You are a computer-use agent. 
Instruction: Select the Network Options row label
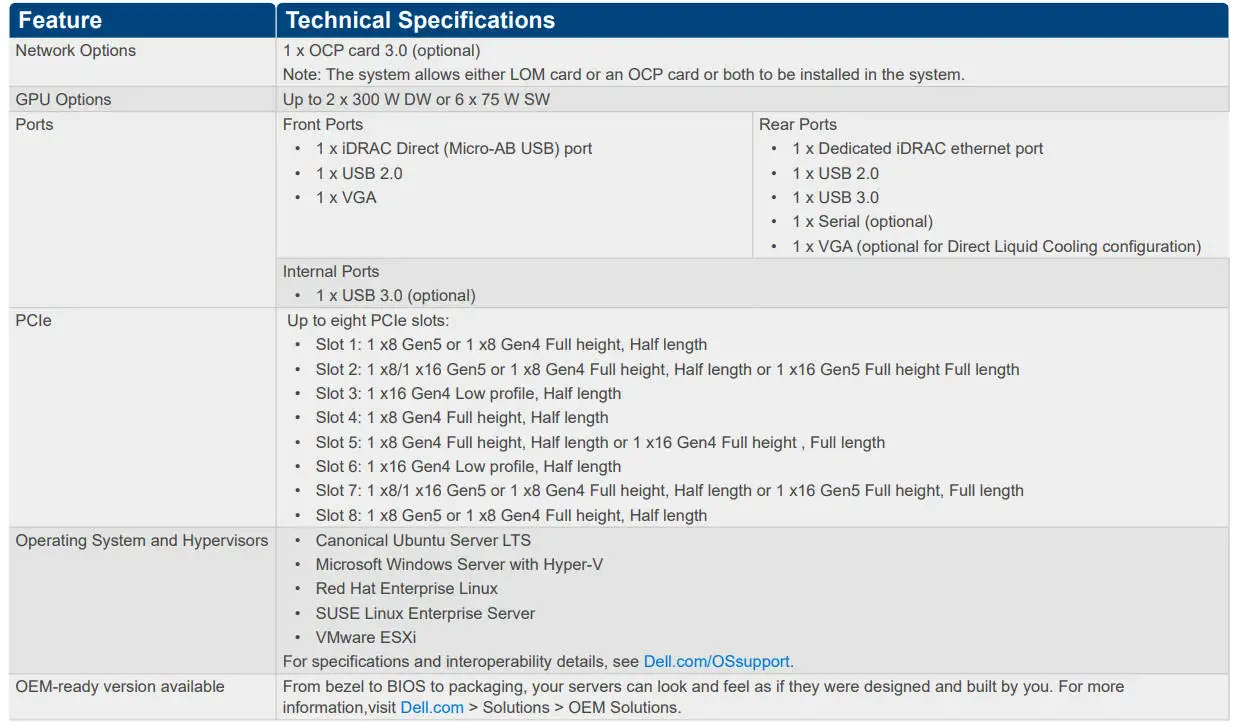coord(76,51)
